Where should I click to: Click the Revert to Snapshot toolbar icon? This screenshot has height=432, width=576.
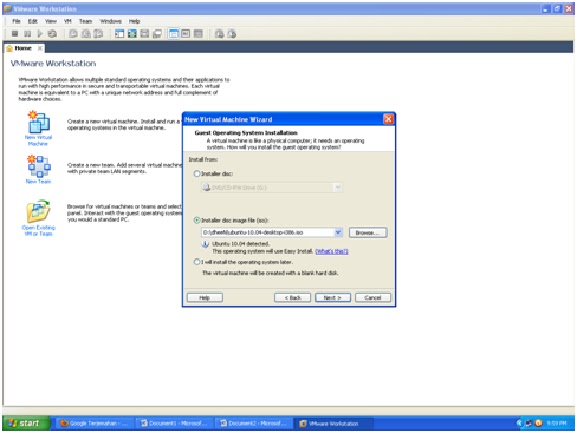point(86,34)
